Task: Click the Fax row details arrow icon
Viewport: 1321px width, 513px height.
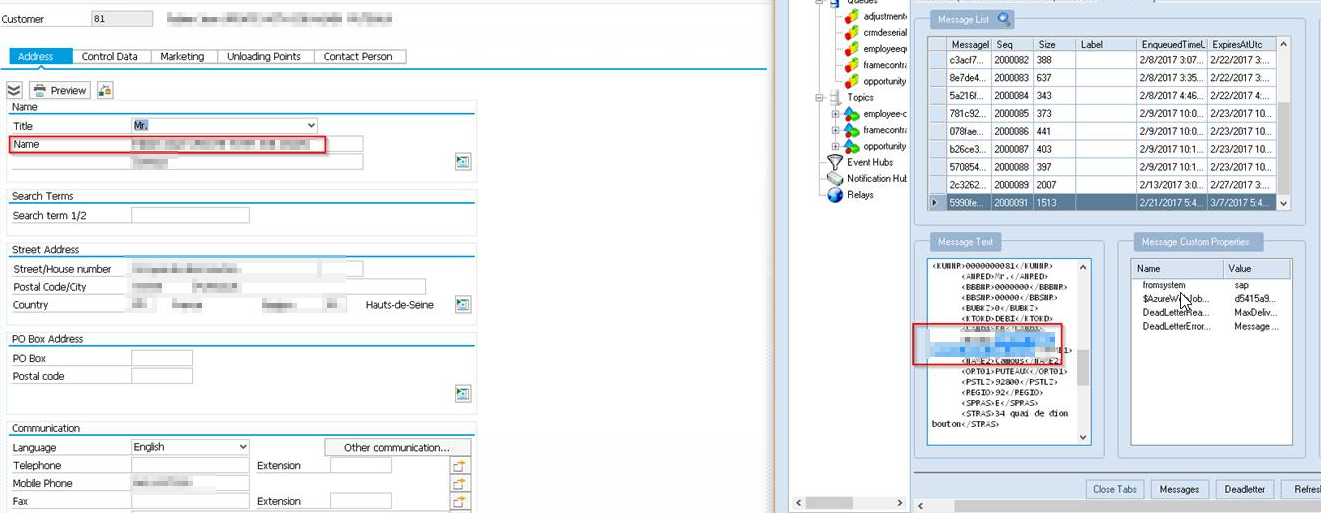Action: pyautogui.click(x=461, y=502)
